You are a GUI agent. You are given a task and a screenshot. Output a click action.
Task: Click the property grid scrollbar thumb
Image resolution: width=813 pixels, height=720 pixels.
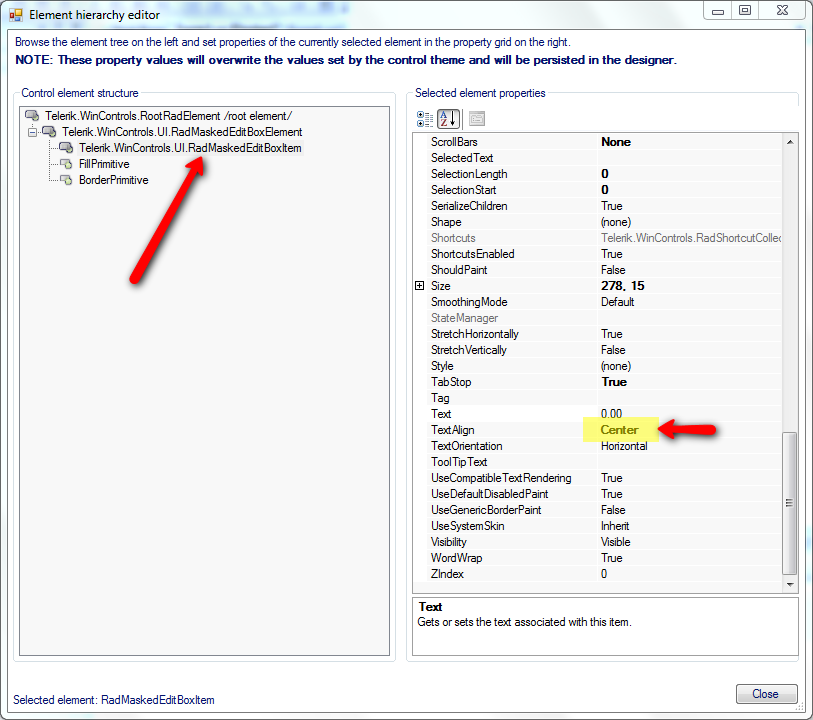[x=789, y=503]
